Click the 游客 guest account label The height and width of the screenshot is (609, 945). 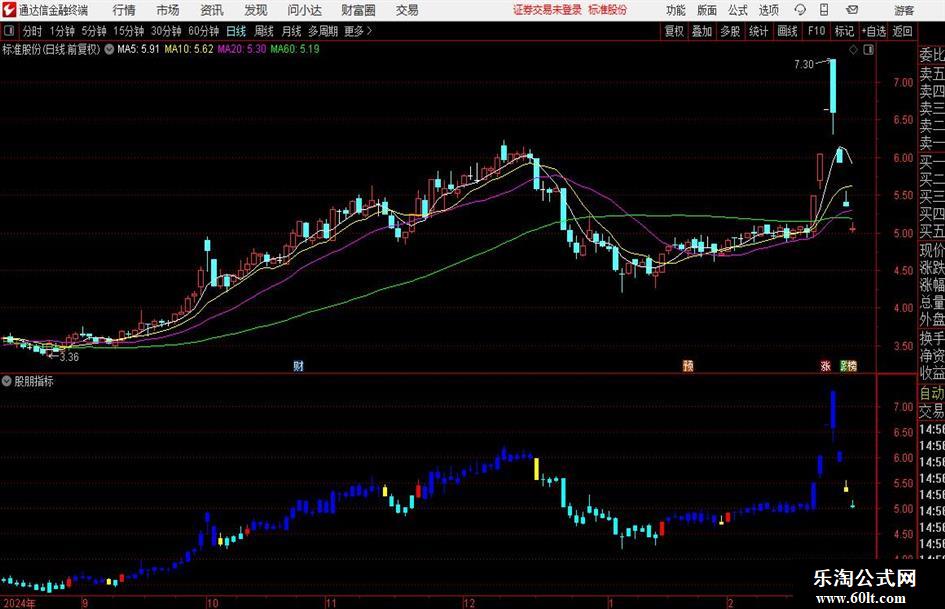click(x=904, y=10)
